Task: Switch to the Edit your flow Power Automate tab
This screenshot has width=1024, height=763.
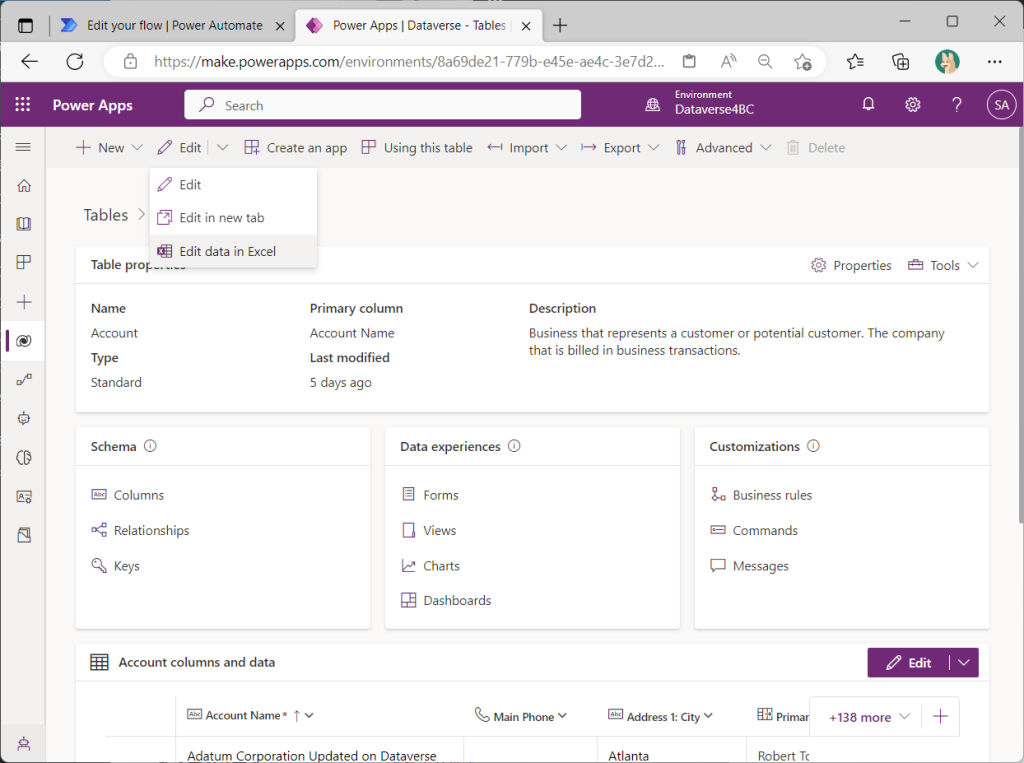Action: 173,25
